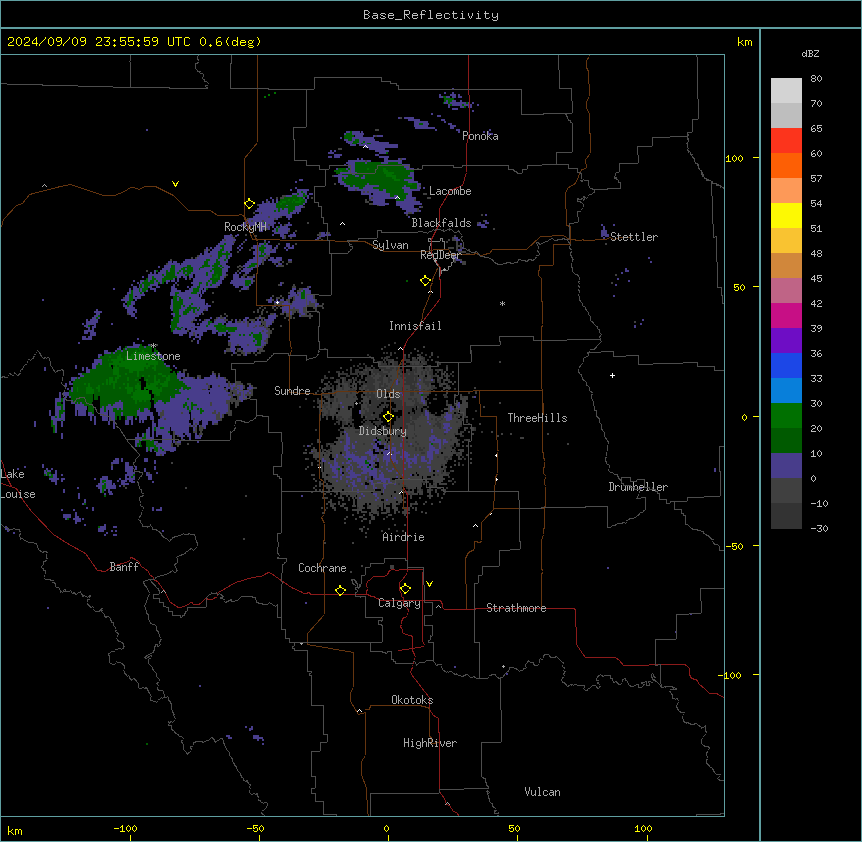Click the Didsbury label
The image size is (862, 842).
pyautogui.click(x=383, y=431)
